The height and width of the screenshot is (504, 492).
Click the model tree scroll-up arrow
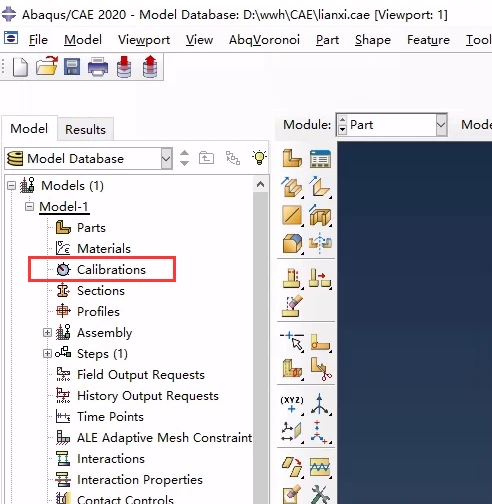[260, 184]
